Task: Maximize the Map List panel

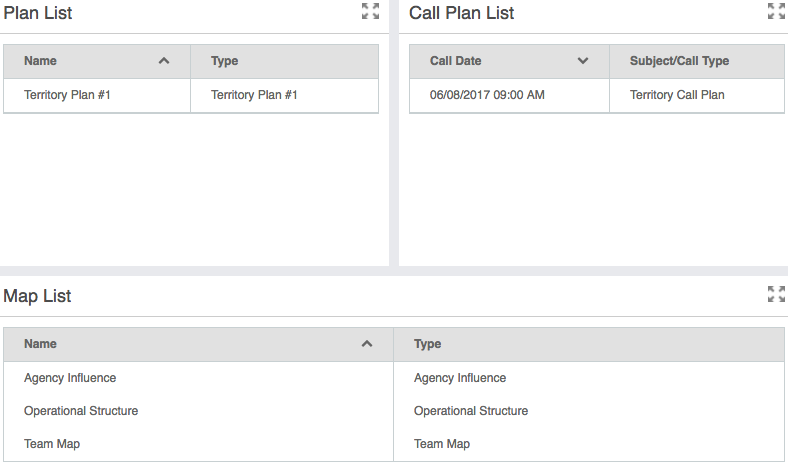Action: point(776,294)
